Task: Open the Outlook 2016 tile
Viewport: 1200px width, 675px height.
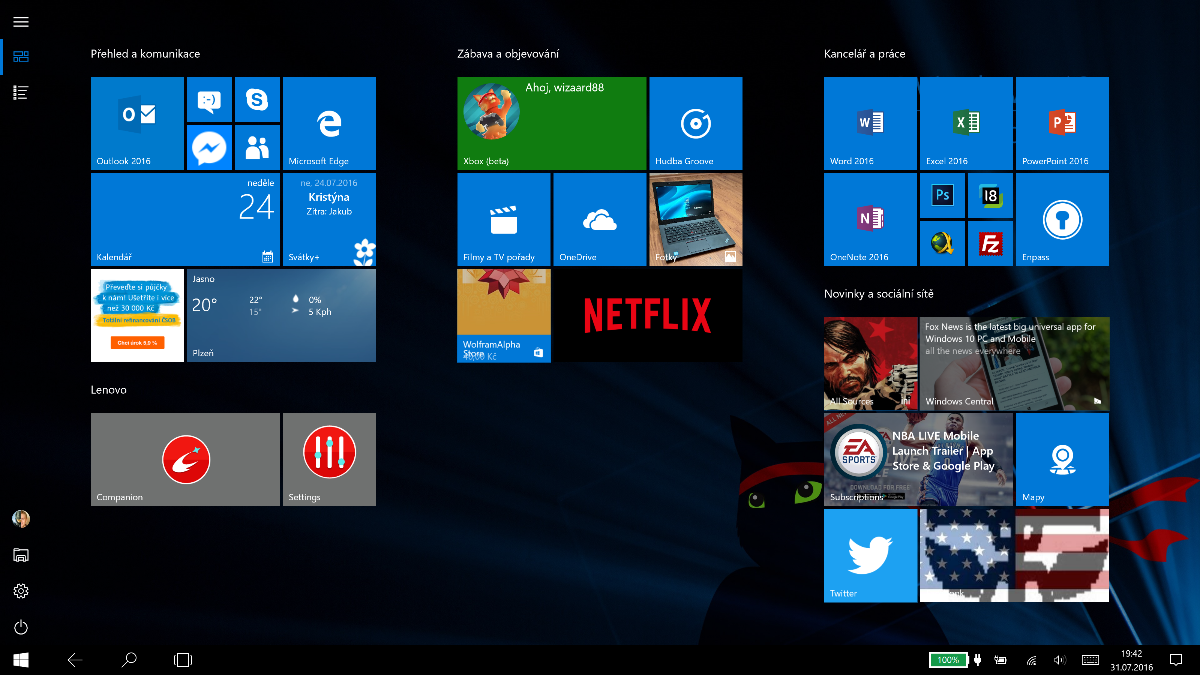Action: [x=137, y=123]
